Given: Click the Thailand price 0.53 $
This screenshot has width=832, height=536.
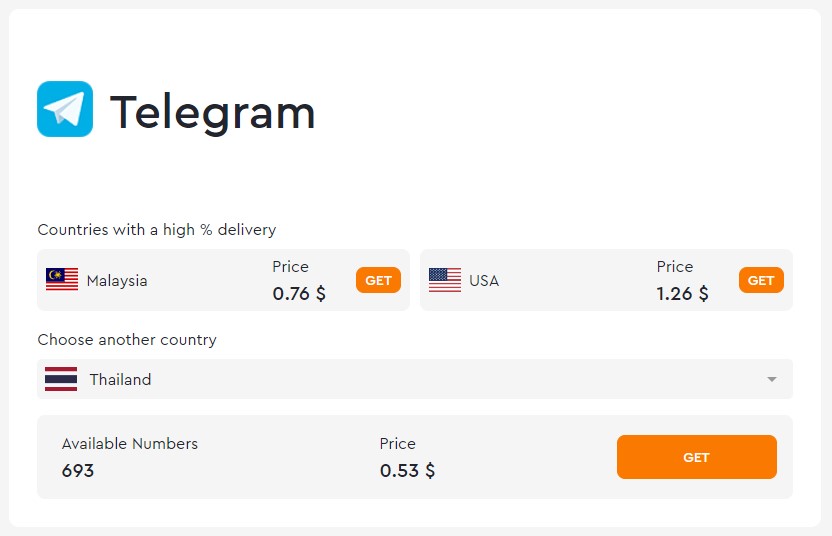Looking at the screenshot, I should click(x=408, y=471).
